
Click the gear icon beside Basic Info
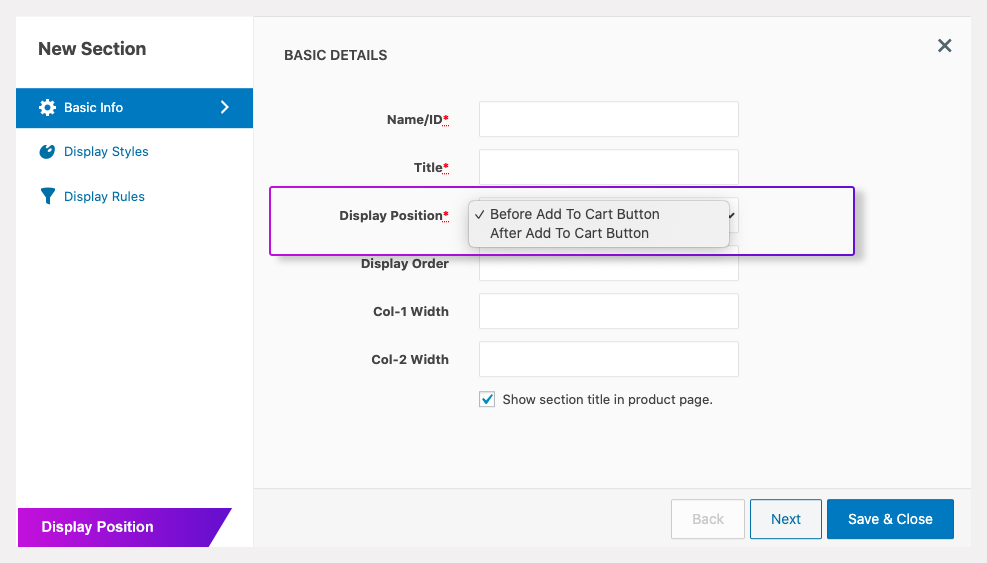coord(47,108)
